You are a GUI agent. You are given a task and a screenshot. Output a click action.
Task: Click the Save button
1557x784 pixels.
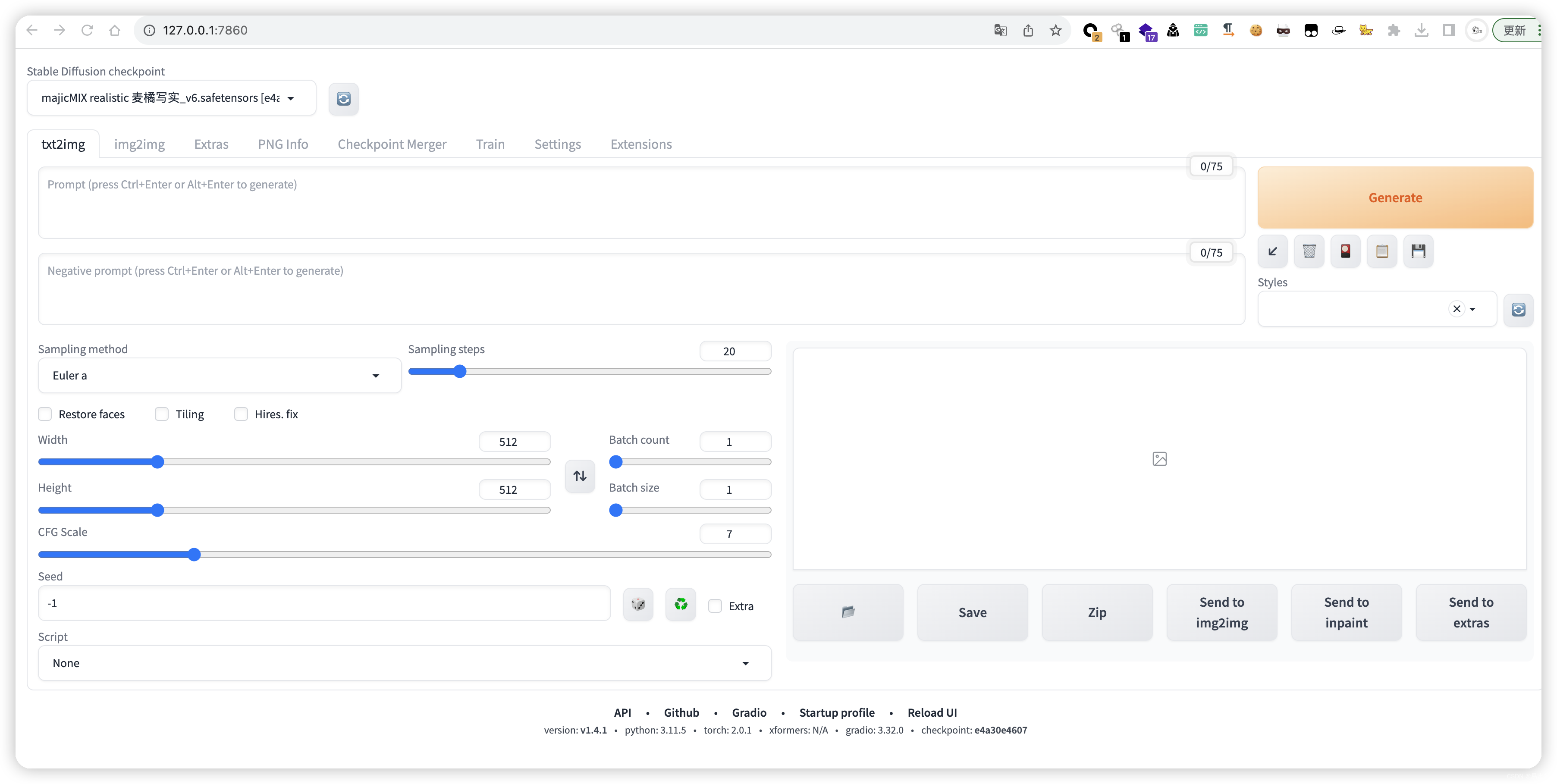point(973,612)
